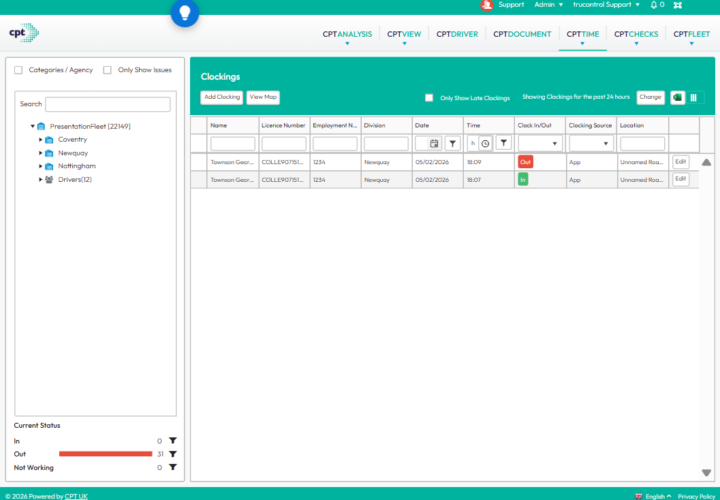Click the Time column filter funnel
Screen dimensions: 720x500
coord(504,143)
